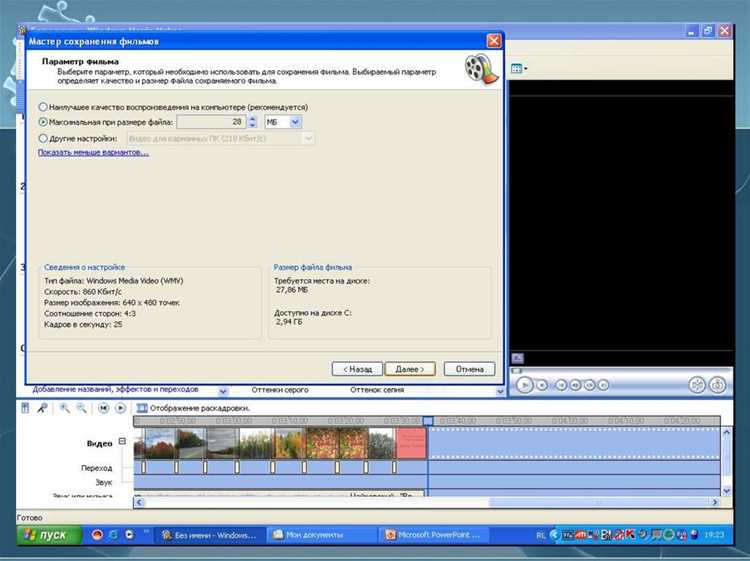Click the preview monitor seek bar
Image resolution: width=750 pixels, height=561 pixels.
click(x=621, y=371)
